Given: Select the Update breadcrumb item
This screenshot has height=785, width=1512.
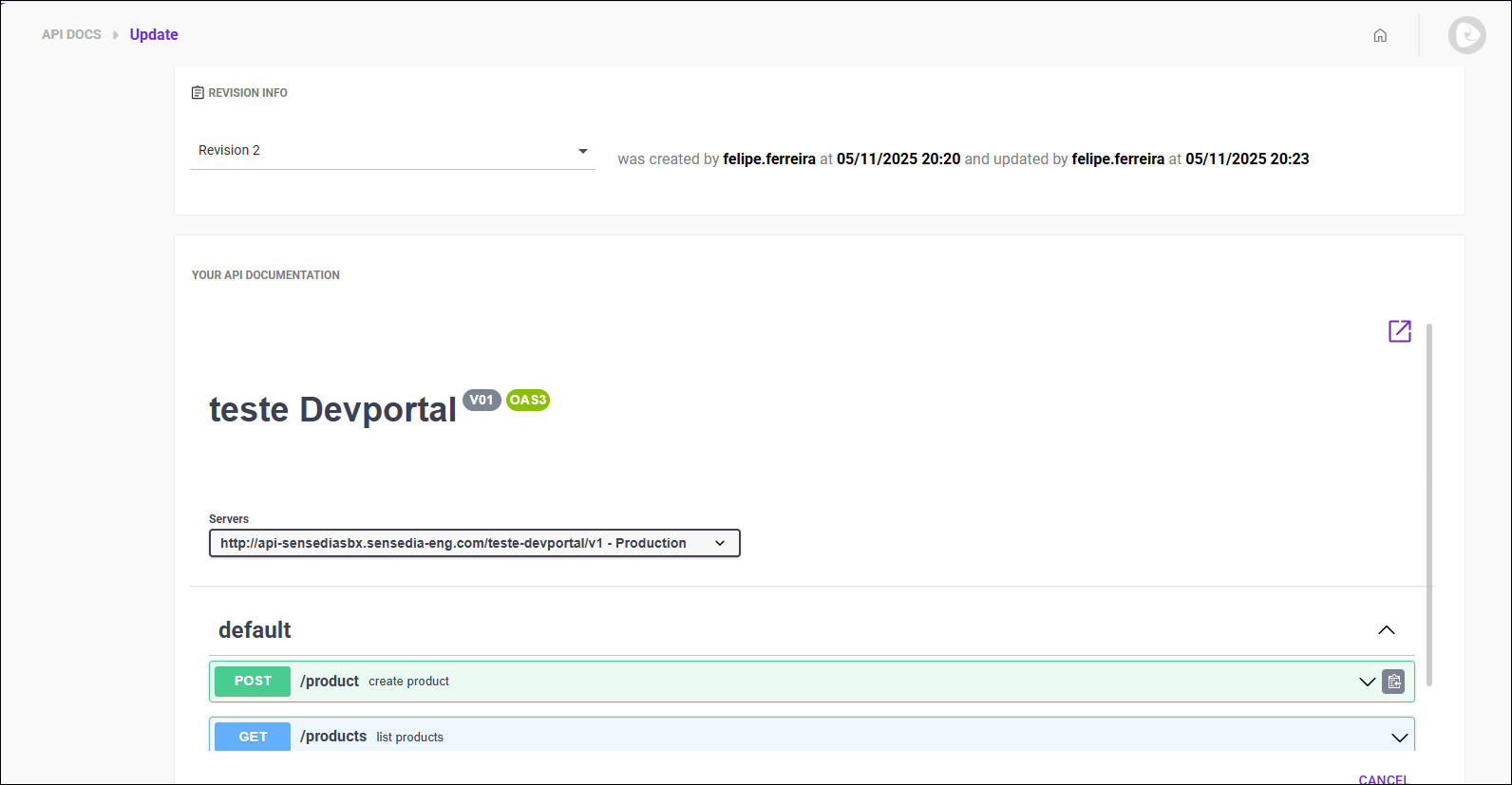Looking at the screenshot, I should coord(154,35).
